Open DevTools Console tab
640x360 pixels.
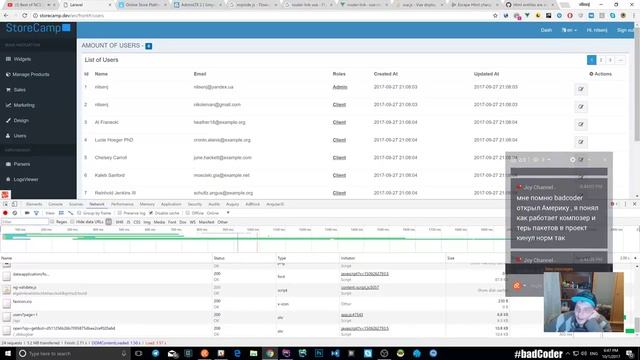[x=56, y=204]
